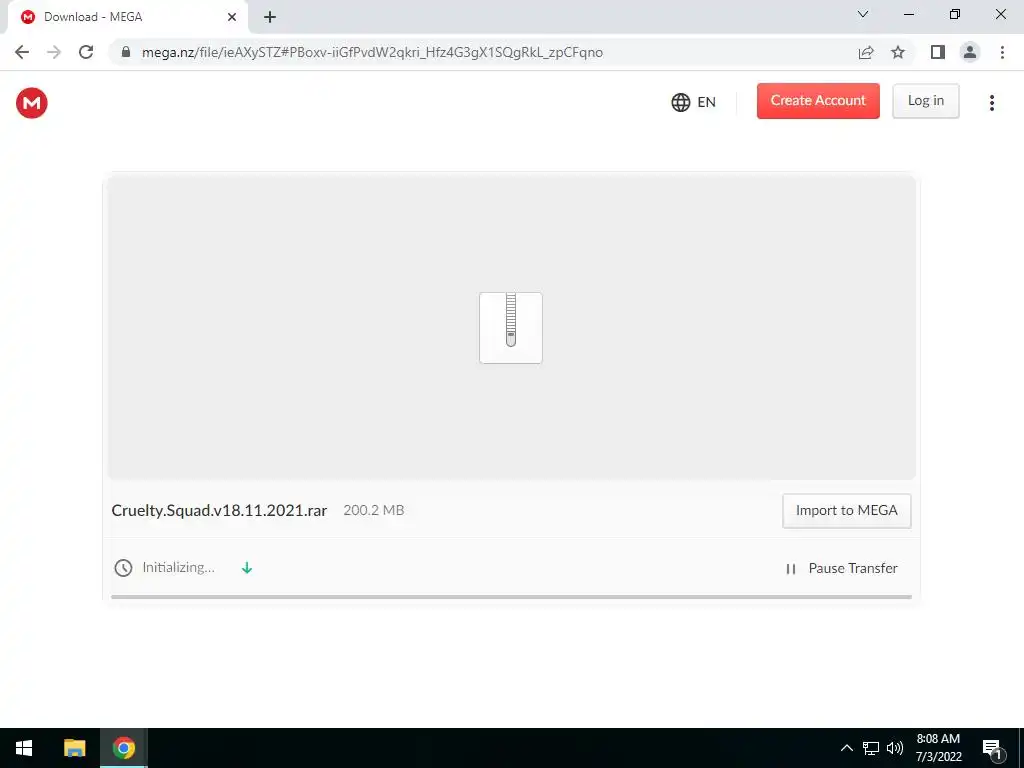The width and height of the screenshot is (1024, 768).
Task: Open the tab search chevron
Action: [863, 14]
